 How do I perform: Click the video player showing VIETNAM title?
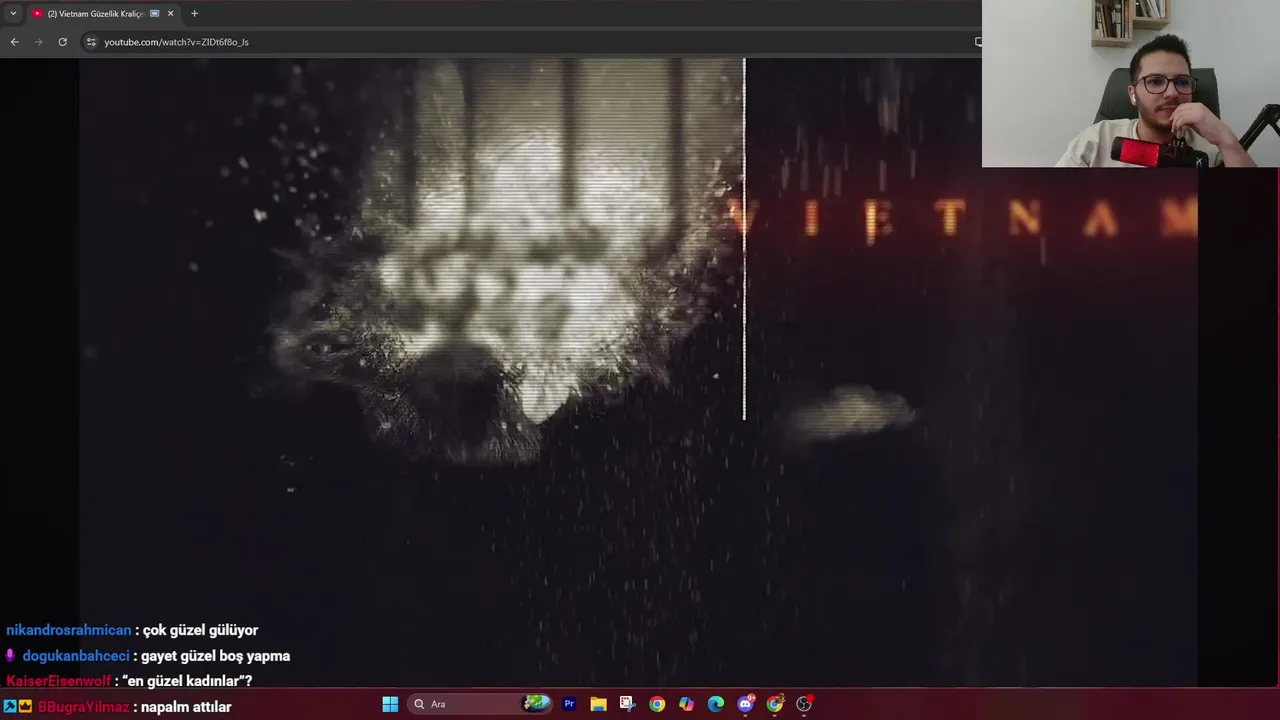coord(638,372)
